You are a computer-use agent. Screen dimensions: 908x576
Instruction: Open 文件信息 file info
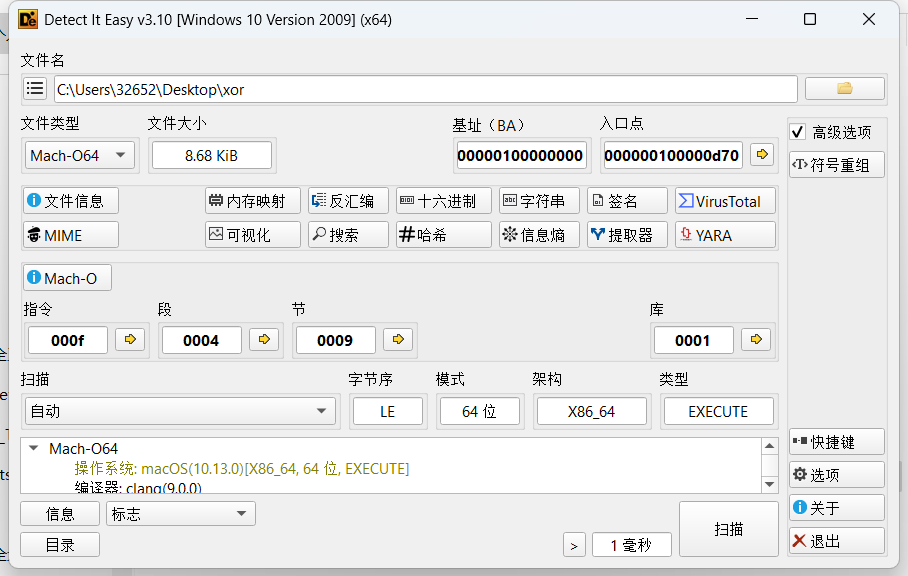click(71, 201)
